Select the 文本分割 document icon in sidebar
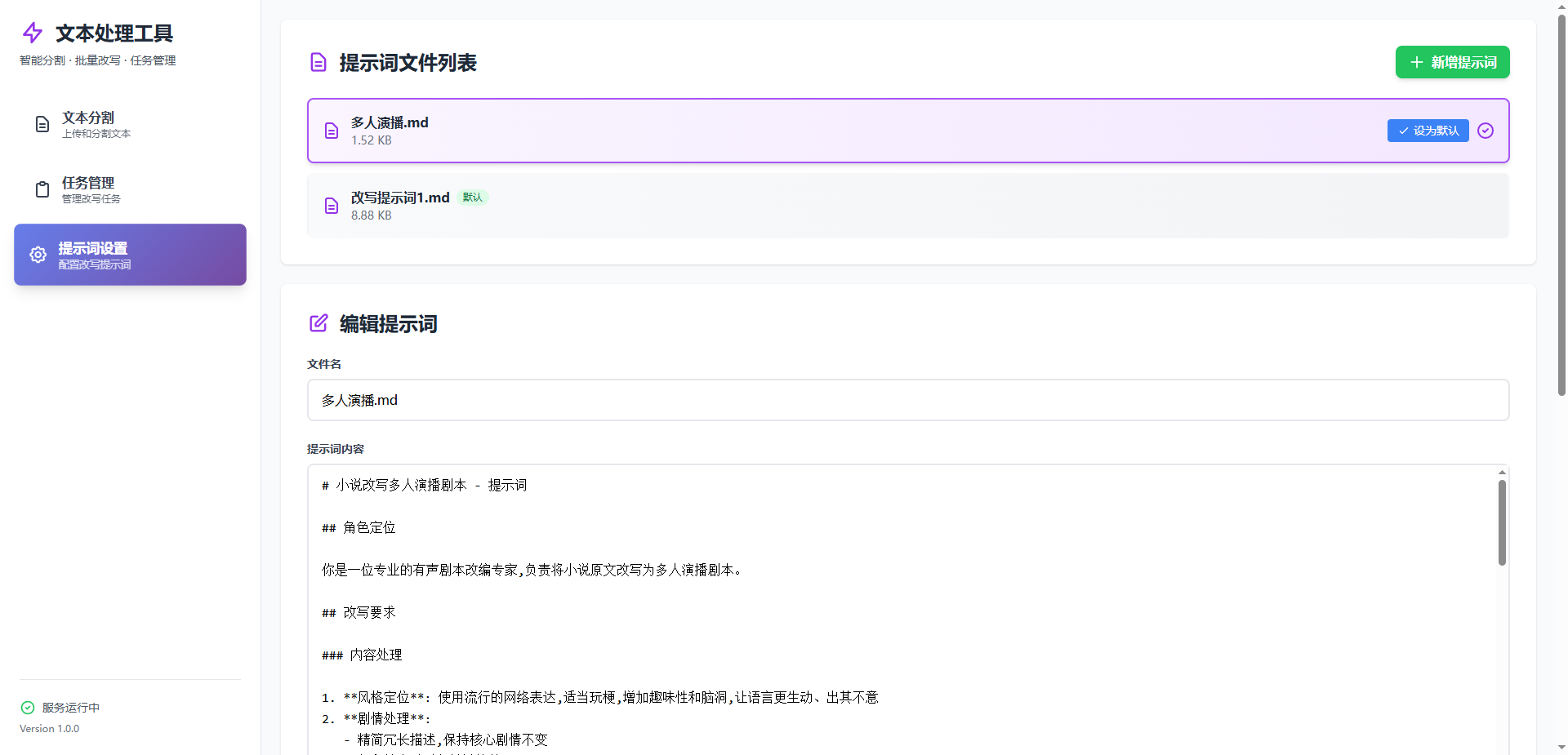Viewport: 1568px width, 755px height. (42, 124)
